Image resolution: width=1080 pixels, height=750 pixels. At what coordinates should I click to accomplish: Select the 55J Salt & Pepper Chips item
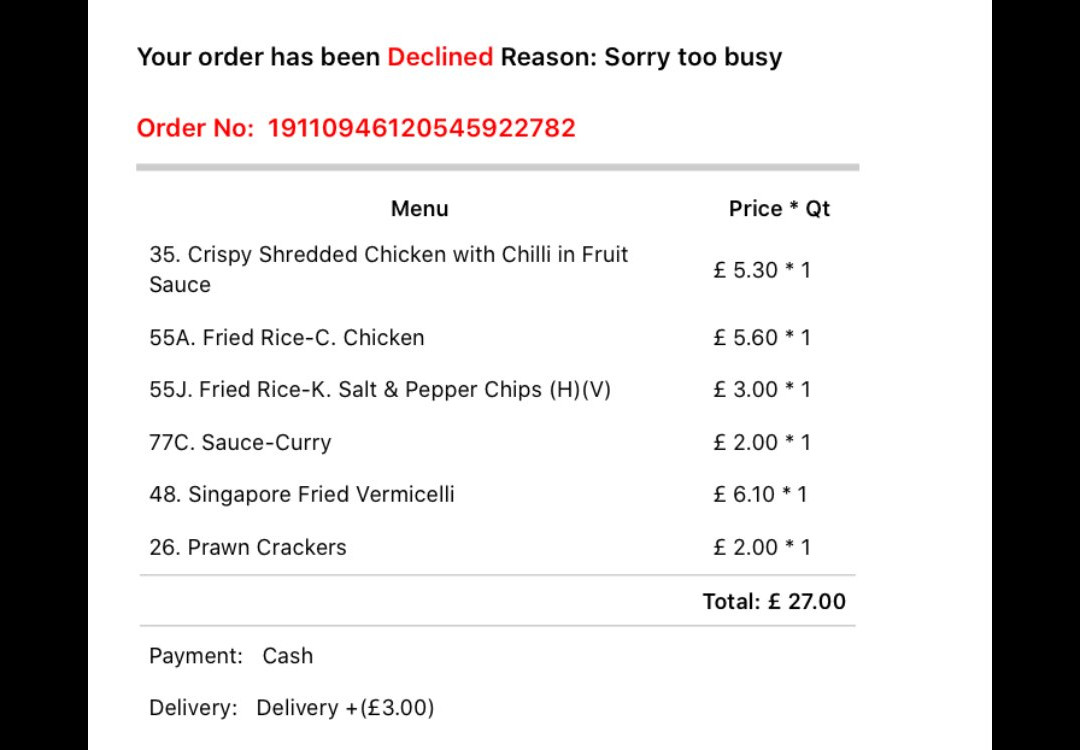[380, 390]
